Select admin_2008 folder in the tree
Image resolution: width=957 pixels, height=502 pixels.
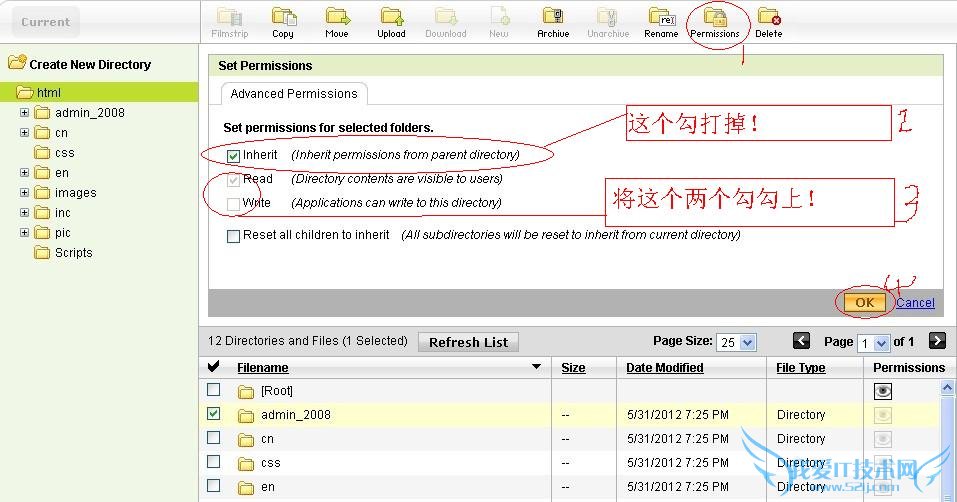[90, 113]
